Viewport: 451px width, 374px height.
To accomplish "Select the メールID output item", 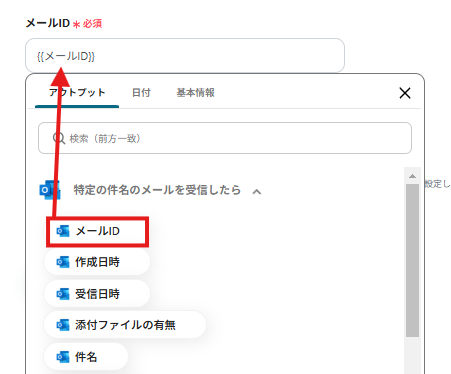I will pyautogui.click(x=97, y=231).
